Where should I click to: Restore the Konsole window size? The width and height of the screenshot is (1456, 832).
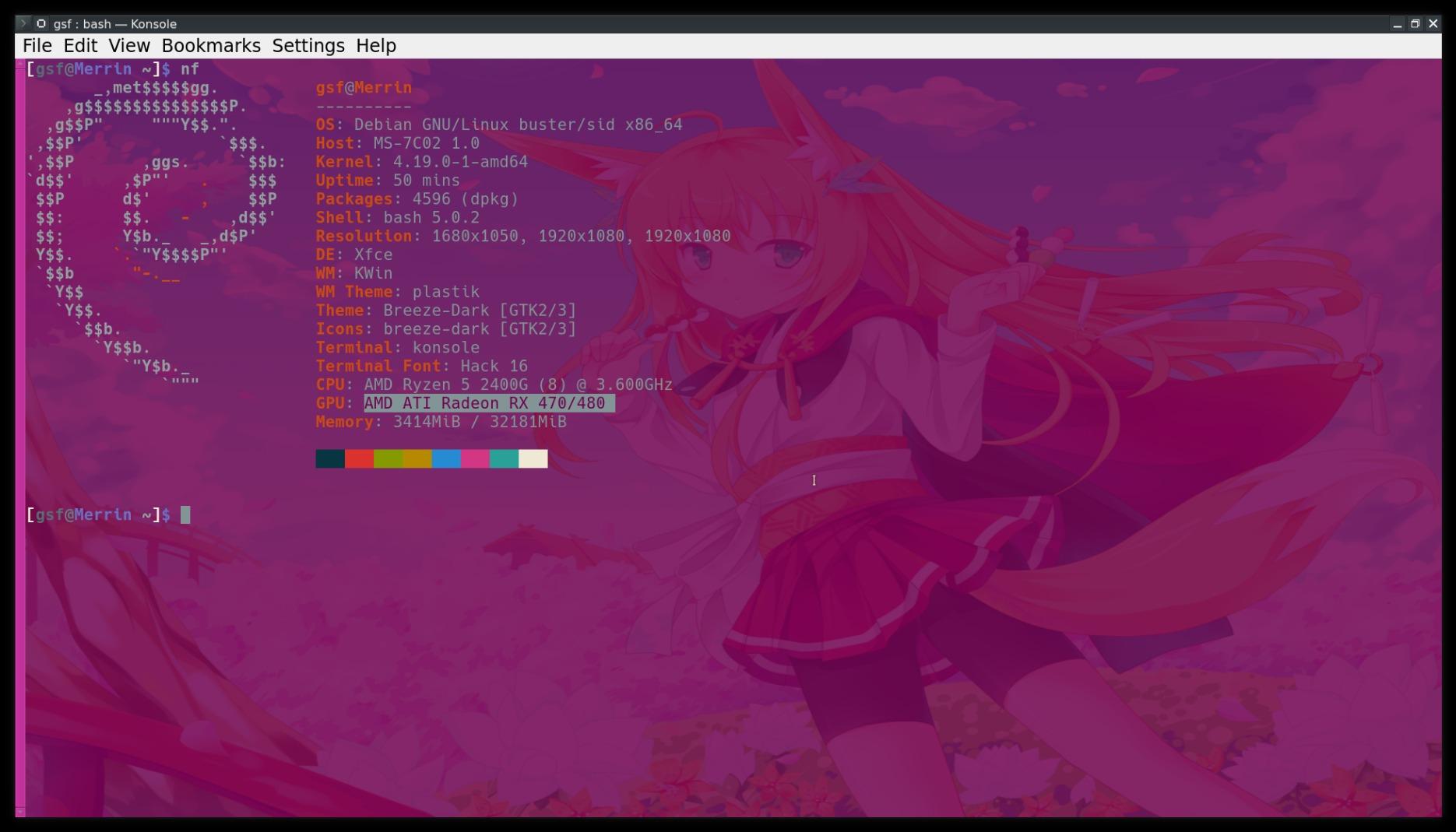(1416, 24)
